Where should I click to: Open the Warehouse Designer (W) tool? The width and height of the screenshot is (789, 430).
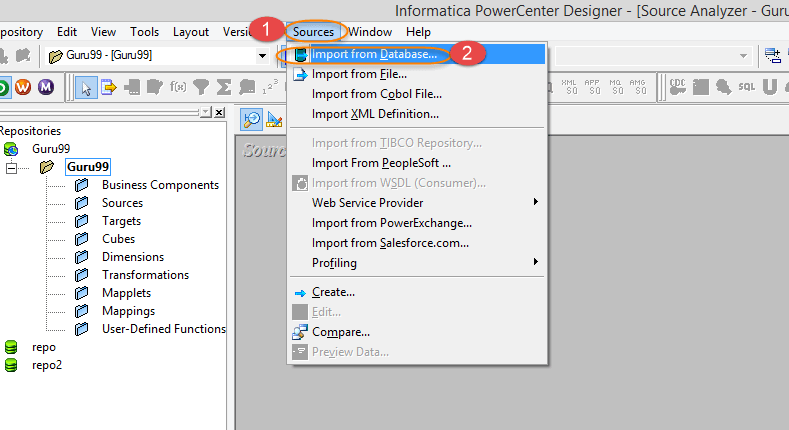click(23, 87)
